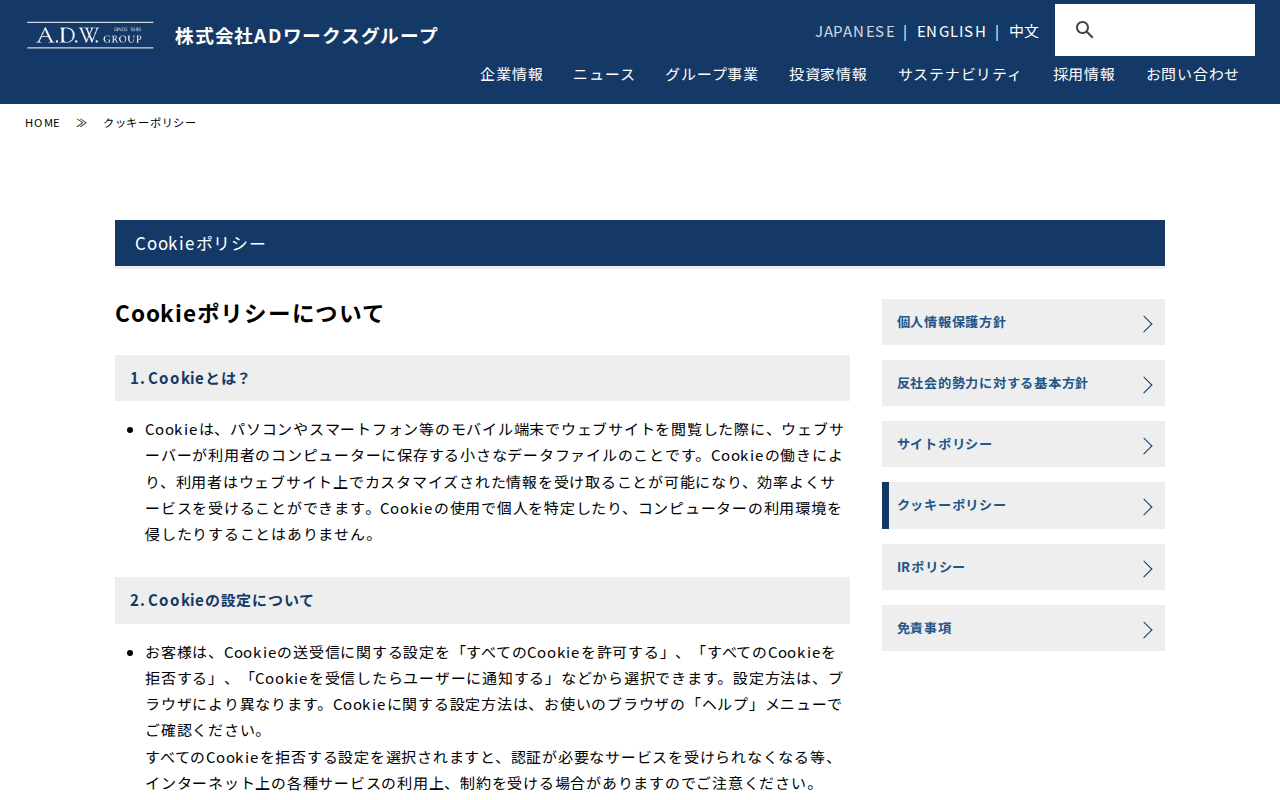Go to HOME via breadcrumb
The image size is (1280, 800).
pyautogui.click(x=43, y=123)
